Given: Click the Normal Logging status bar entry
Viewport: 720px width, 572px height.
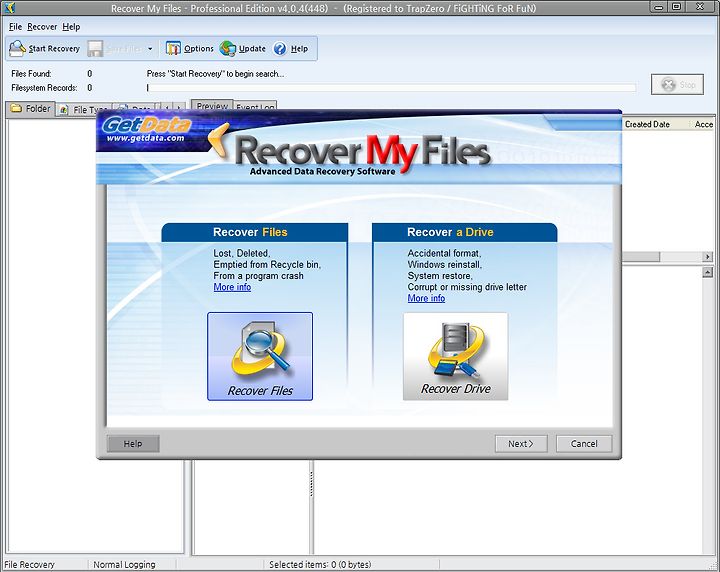Looking at the screenshot, I should pos(124,565).
